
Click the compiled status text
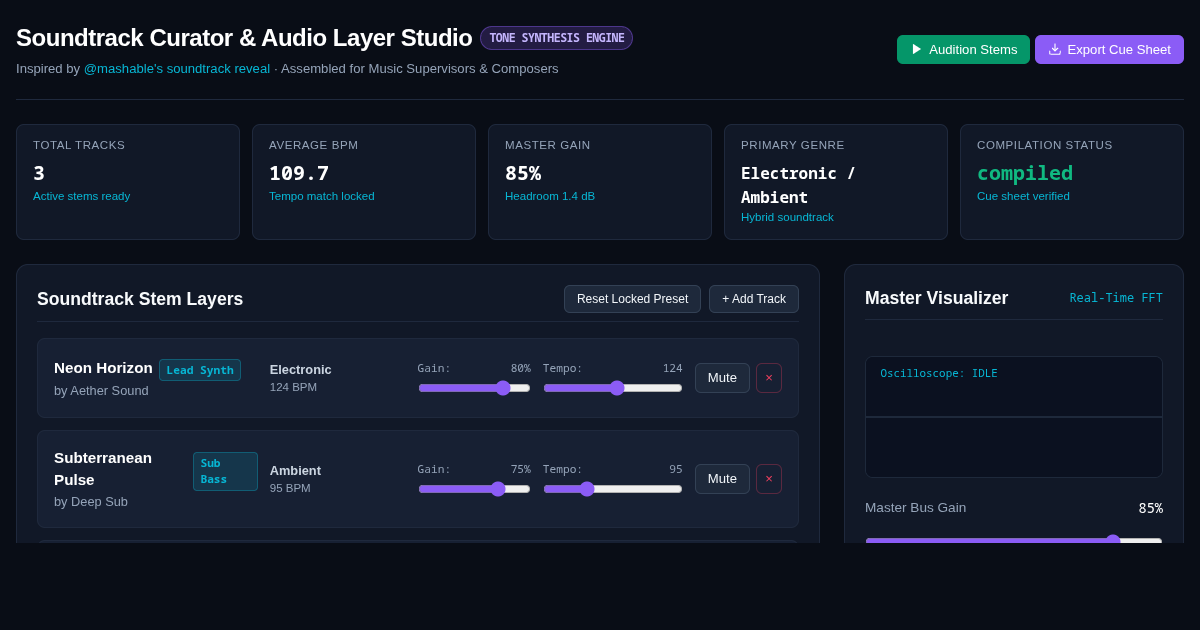(x=1025, y=173)
